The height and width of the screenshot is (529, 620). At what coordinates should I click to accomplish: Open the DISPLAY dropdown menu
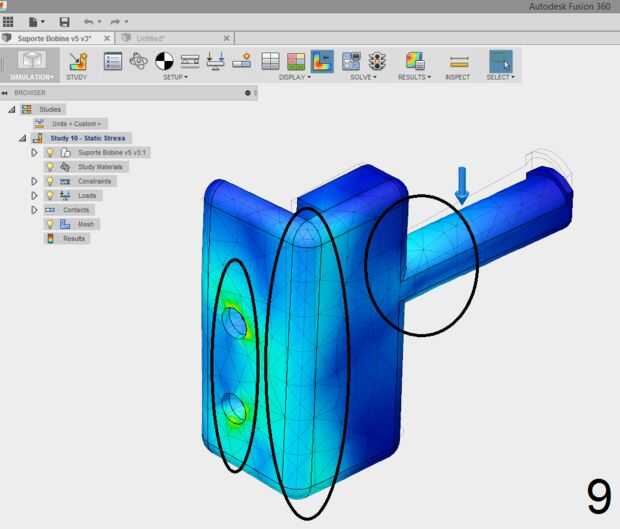(295, 77)
